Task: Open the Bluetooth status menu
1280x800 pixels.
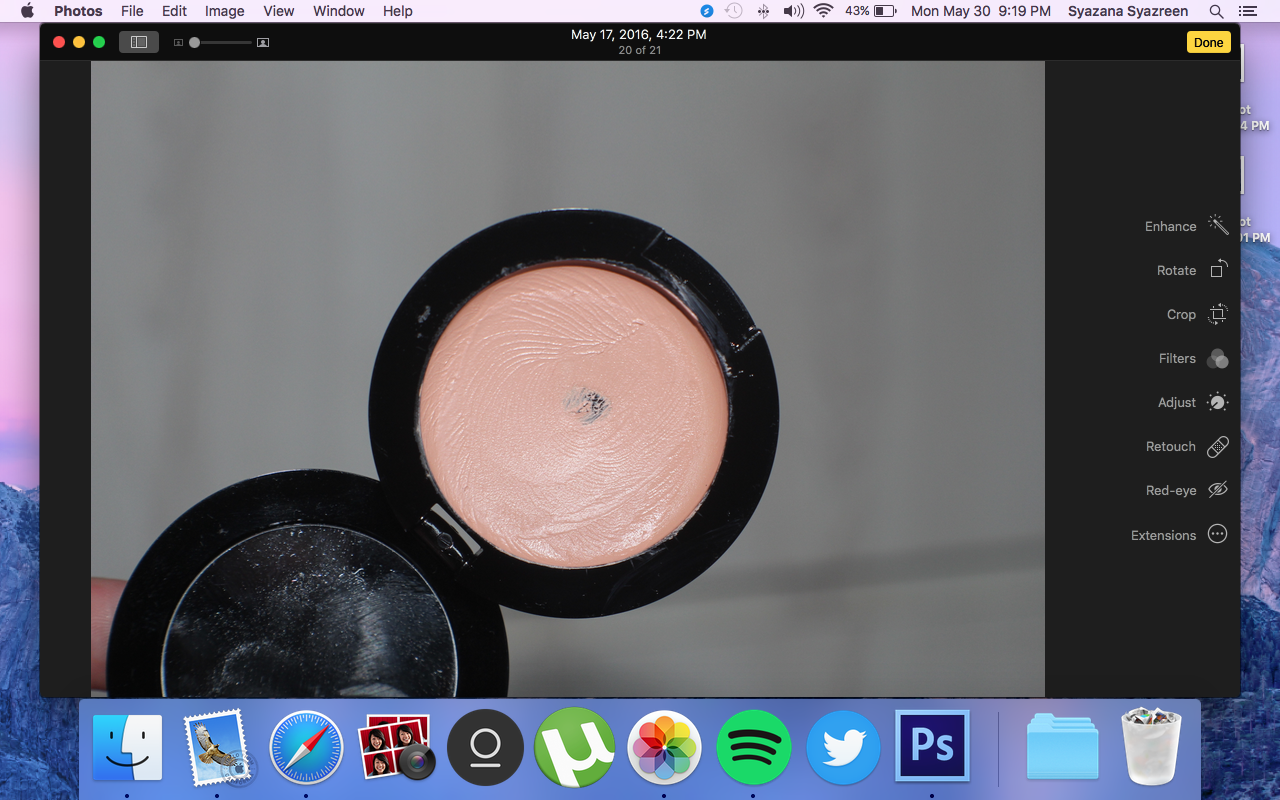Action: point(763,11)
